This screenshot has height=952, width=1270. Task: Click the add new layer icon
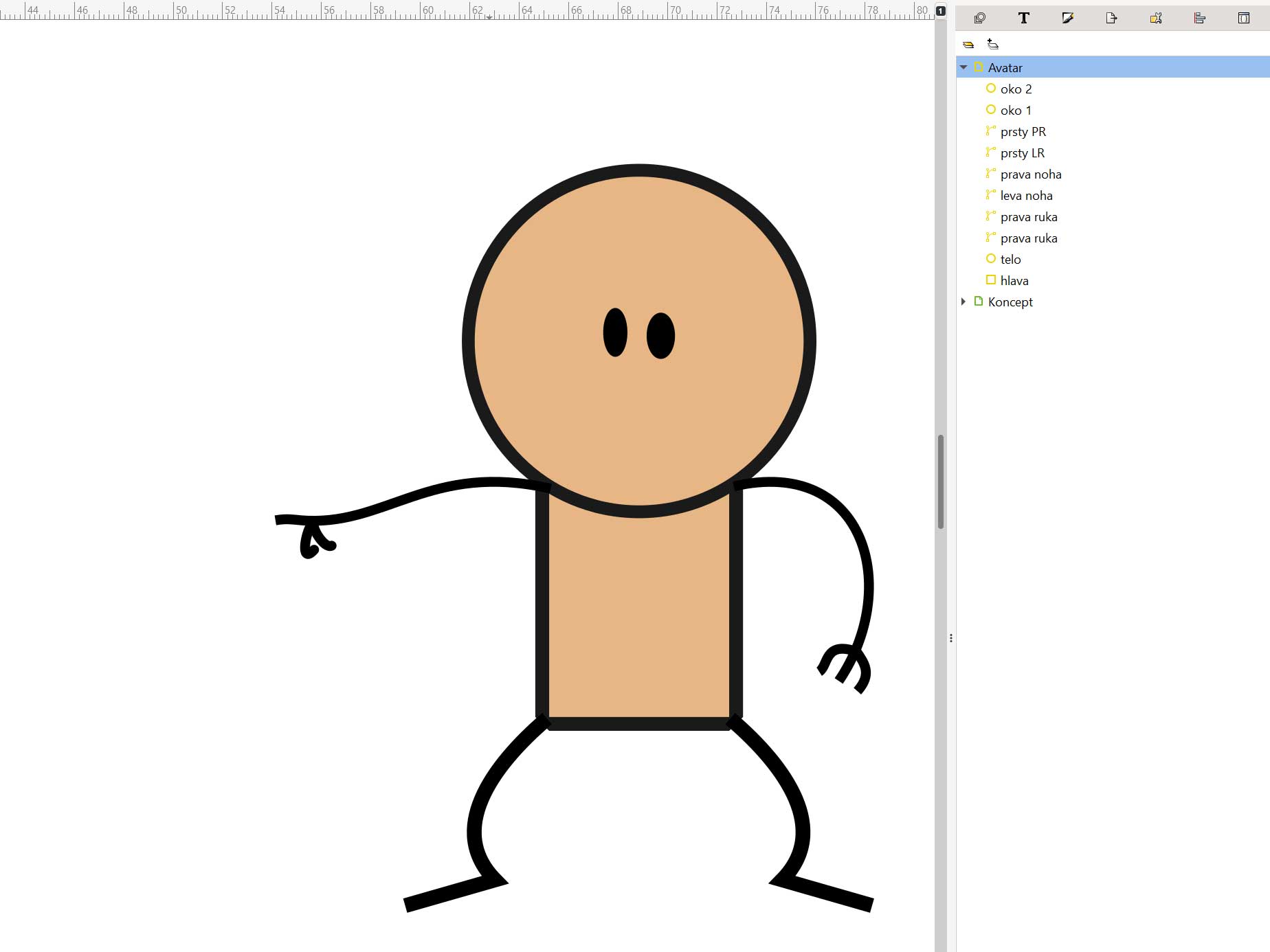pos(992,45)
